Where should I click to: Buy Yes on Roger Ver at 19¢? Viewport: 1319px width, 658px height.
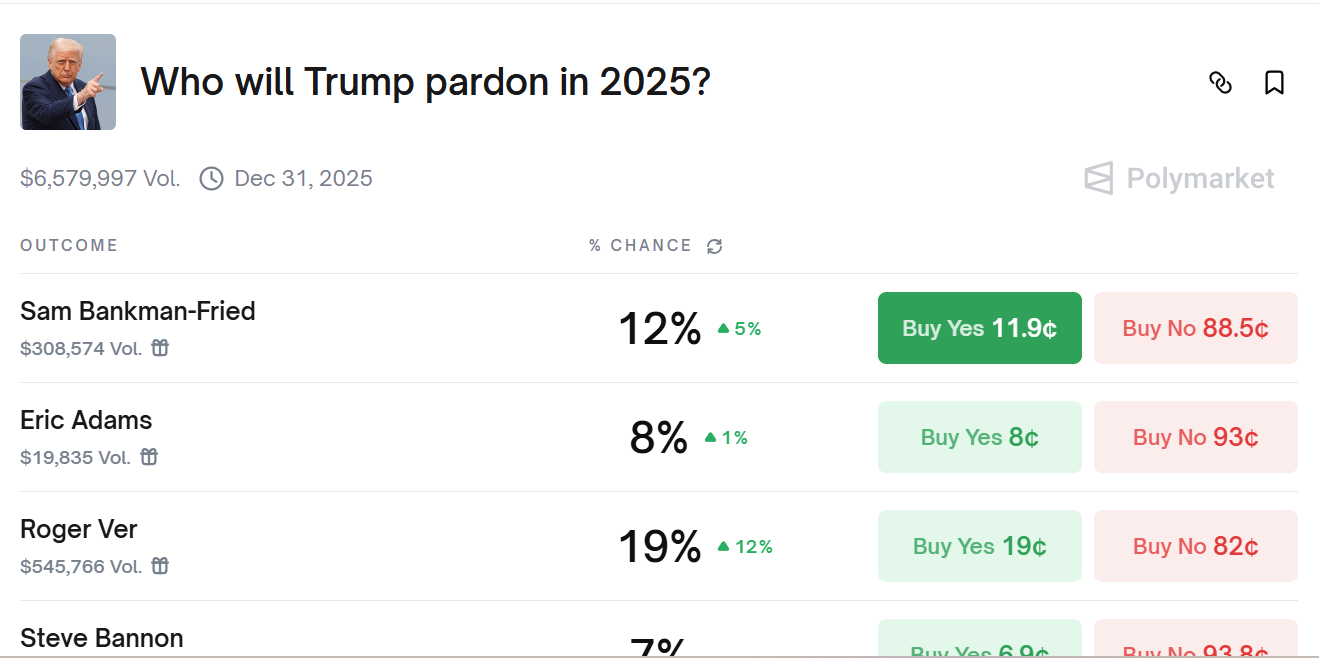(x=979, y=546)
